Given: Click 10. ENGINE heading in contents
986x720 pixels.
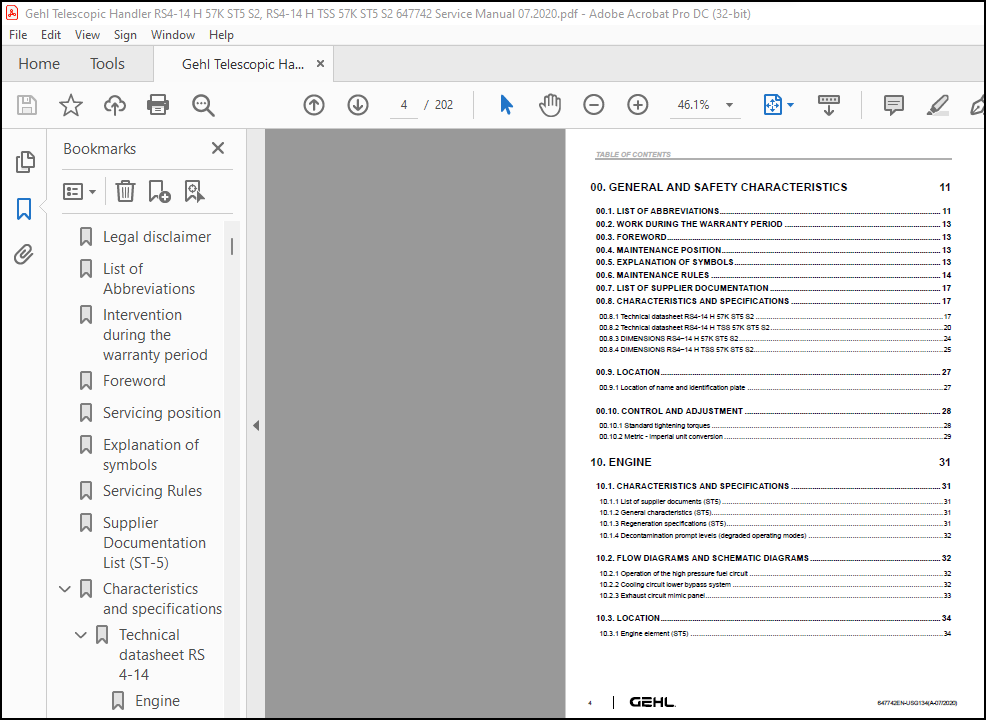Looking at the screenshot, I should pyautogui.click(x=621, y=462).
